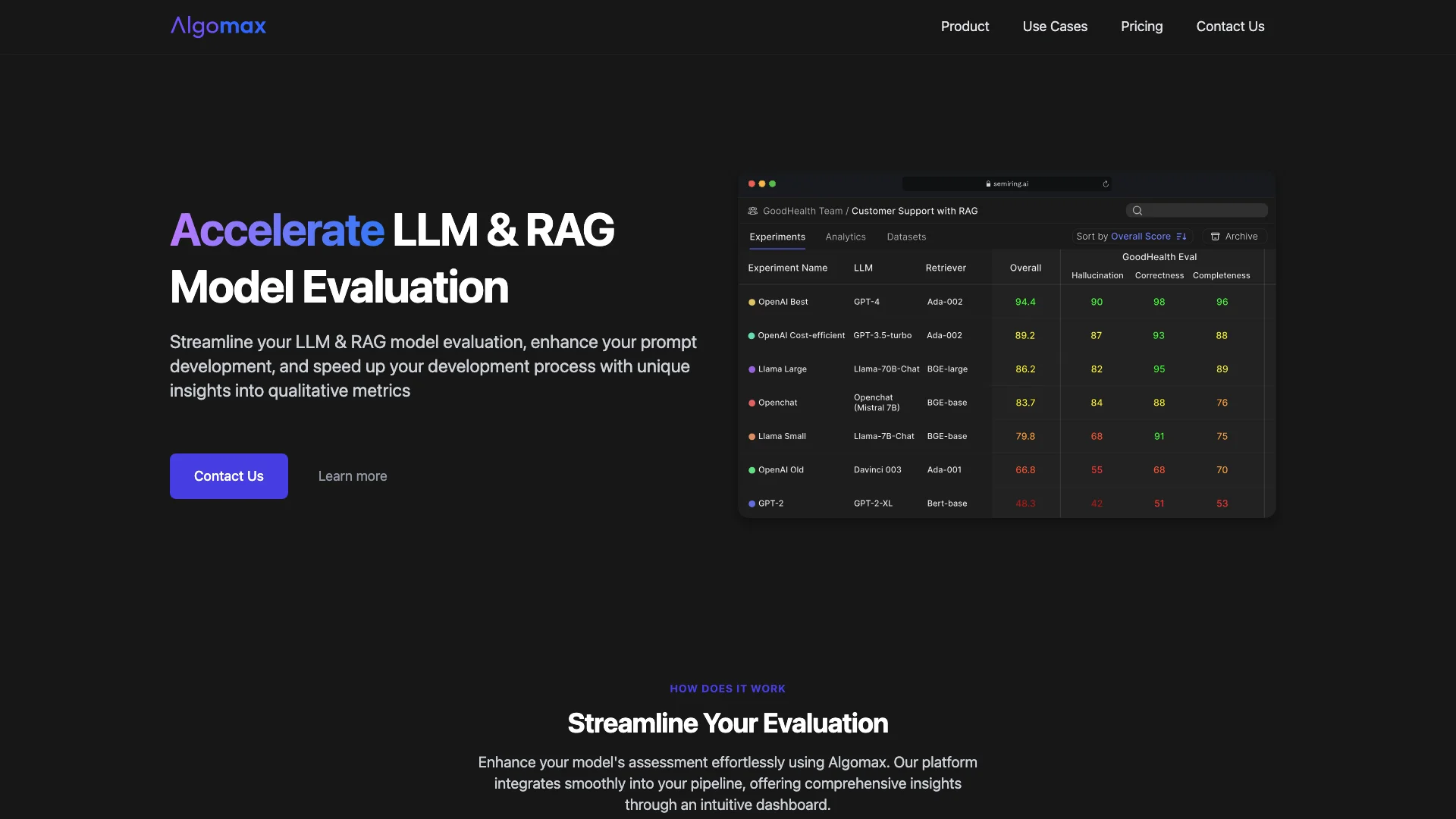Click the purple dot beside Llama Large
The width and height of the screenshot is (1456, 819).
(x=752, y=369)
